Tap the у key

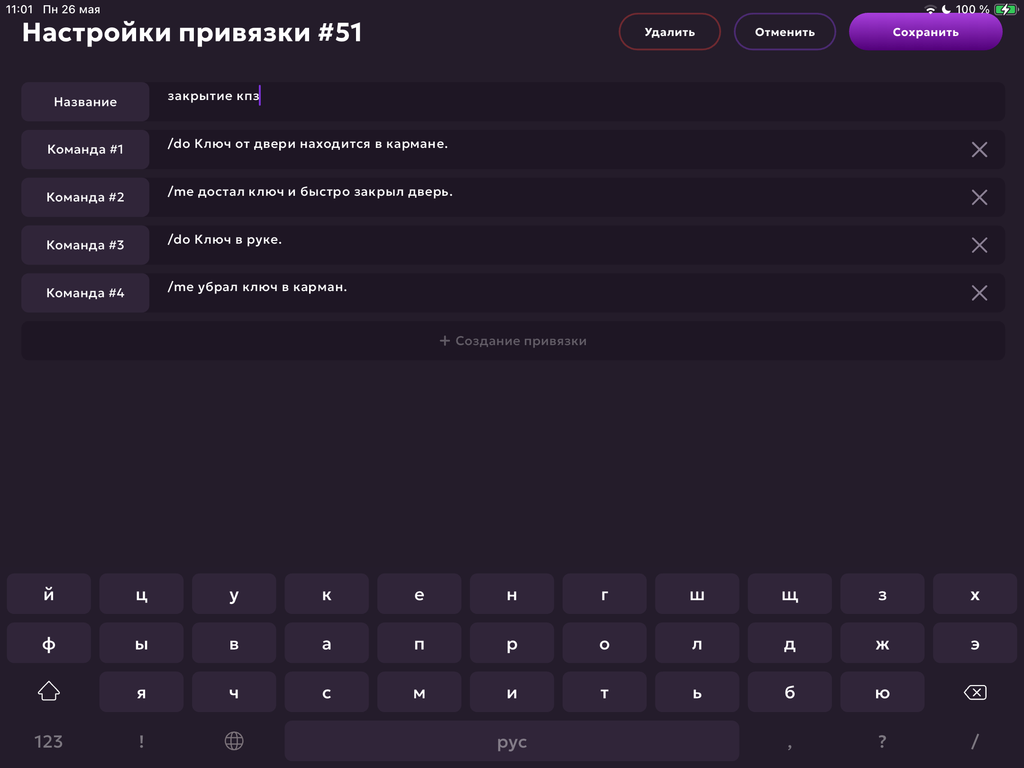click(x=234, y=594)
